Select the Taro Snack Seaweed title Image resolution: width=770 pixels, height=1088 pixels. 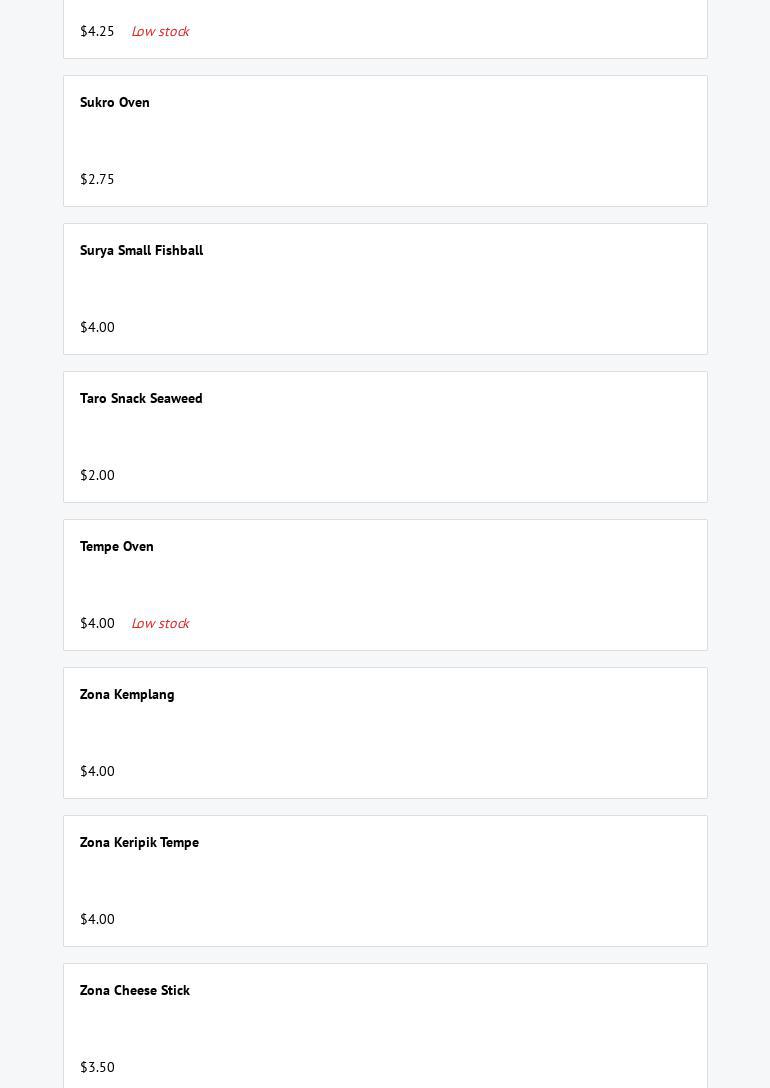[x=141, y=398]
